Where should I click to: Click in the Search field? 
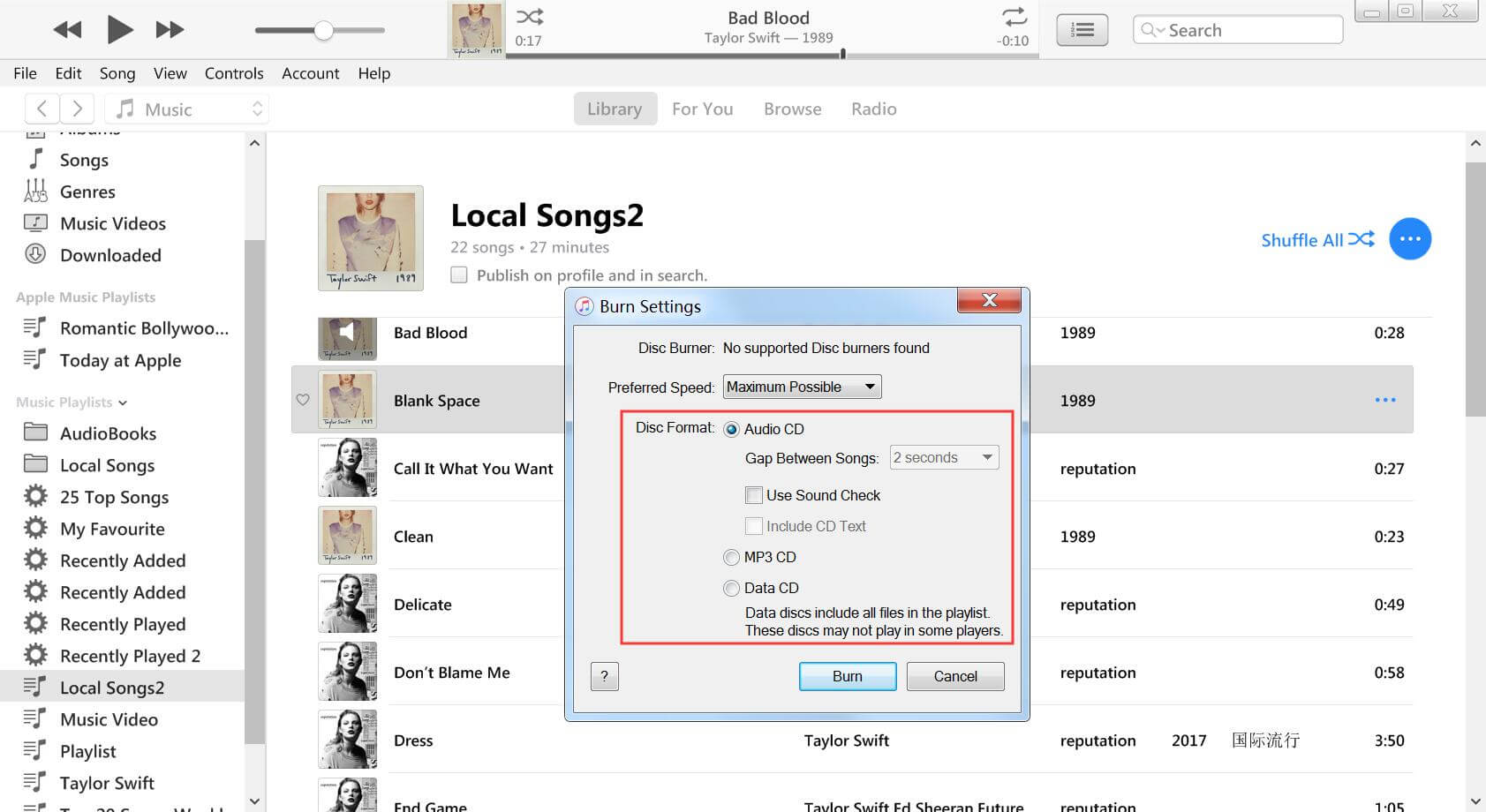[x=1238, y=30]
